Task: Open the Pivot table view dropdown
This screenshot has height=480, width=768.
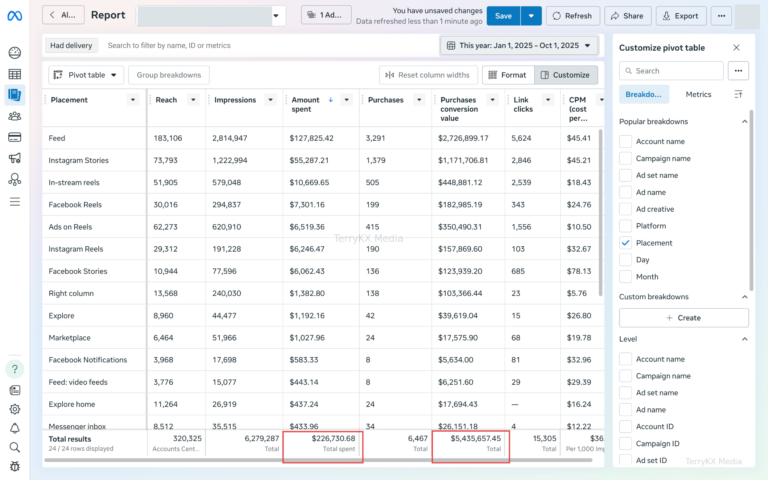Action: 86,75
